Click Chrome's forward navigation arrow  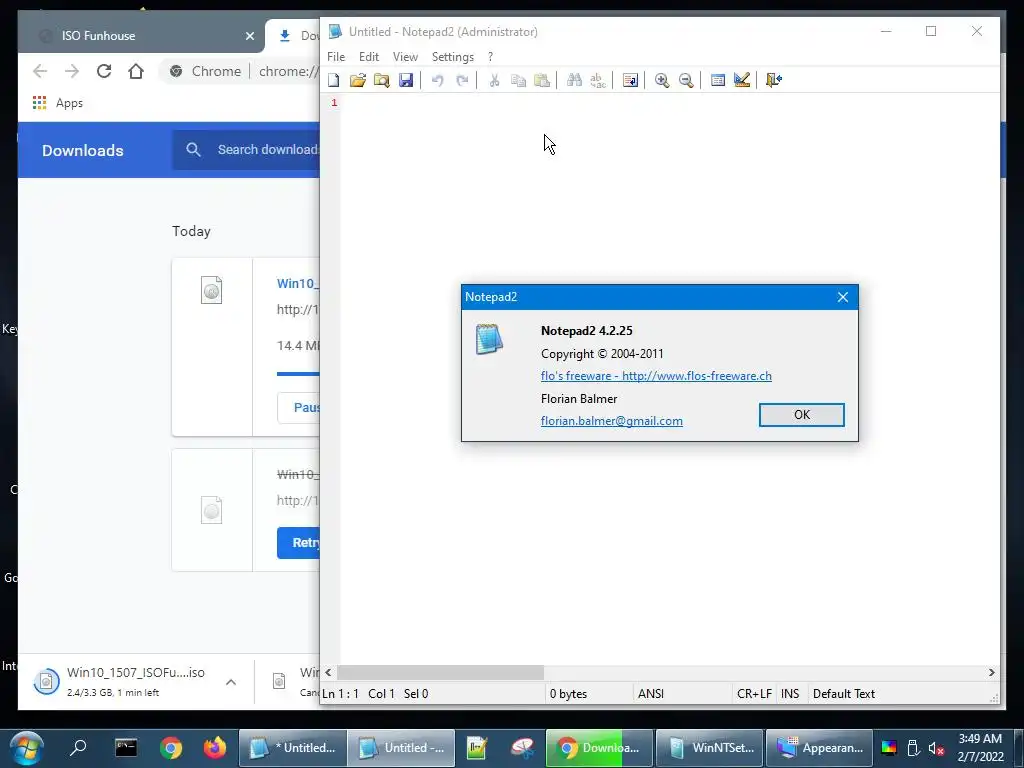pyautogui.click(x=72, y=71)
